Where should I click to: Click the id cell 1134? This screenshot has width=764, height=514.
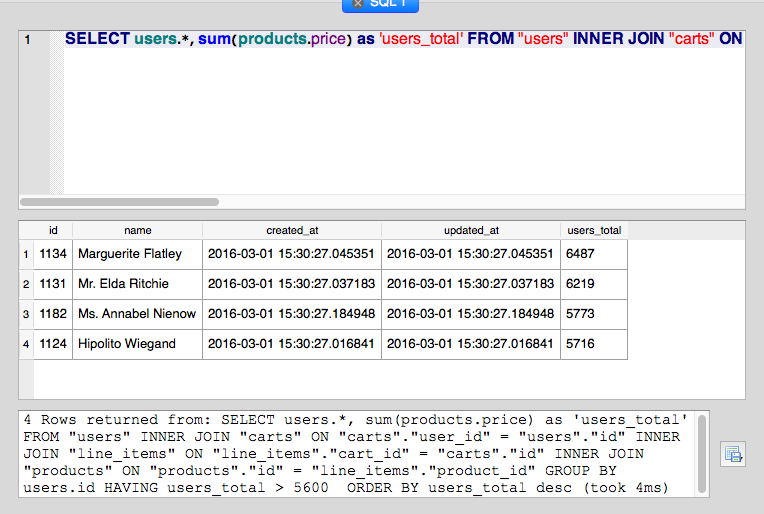click(53, 254)
